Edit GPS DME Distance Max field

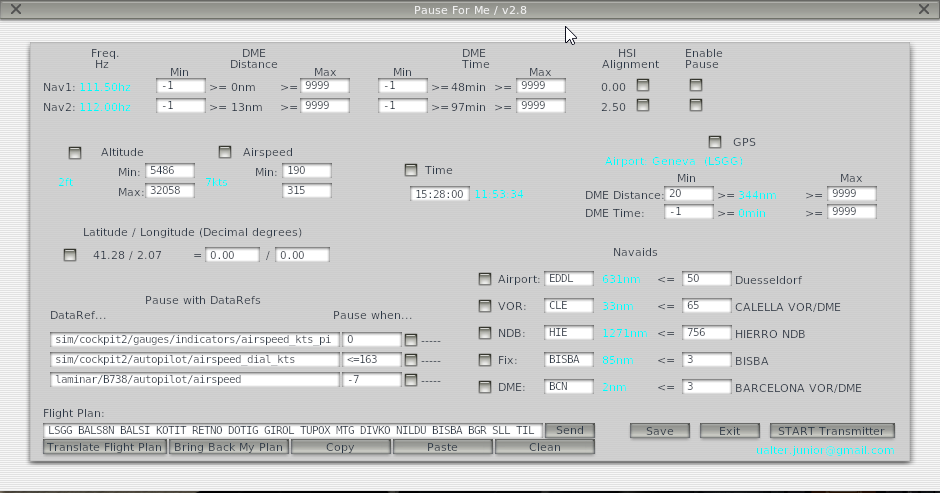(852, 194)
